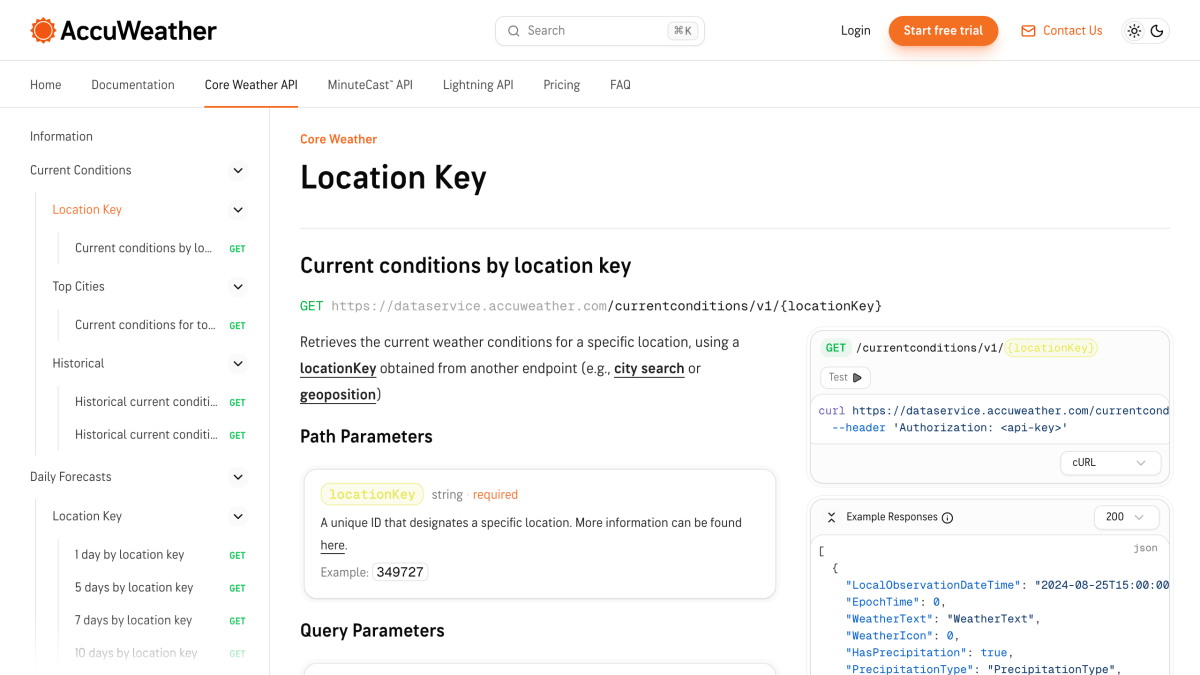Click the Current Conditions sidebar label
Image resolution: width=1200 pixels, height=675 pixels.
click(x=81, y=171)
